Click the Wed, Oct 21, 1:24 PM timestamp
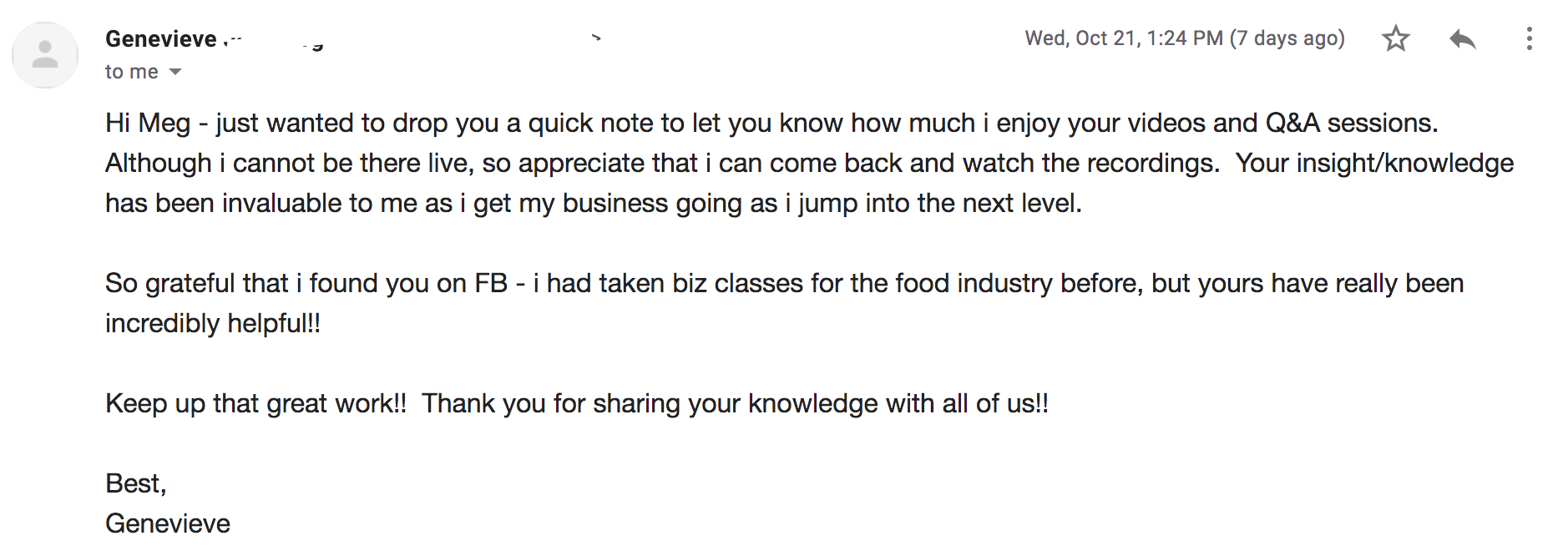 1124,38
